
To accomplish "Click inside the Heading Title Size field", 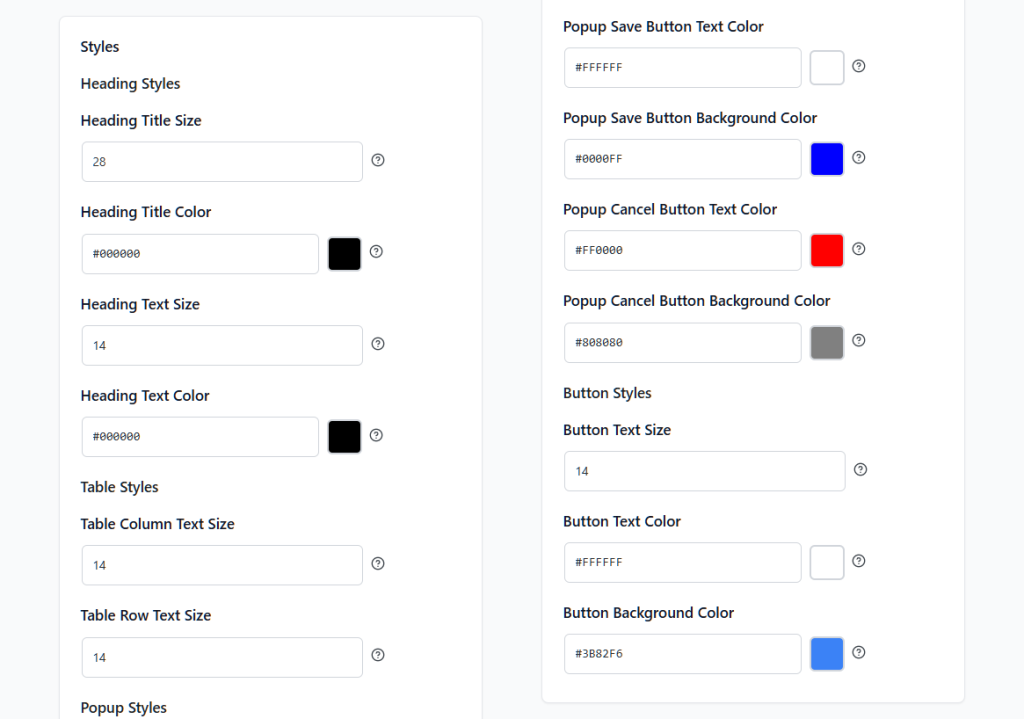I will pyautogui.click(x=221, y=161).
